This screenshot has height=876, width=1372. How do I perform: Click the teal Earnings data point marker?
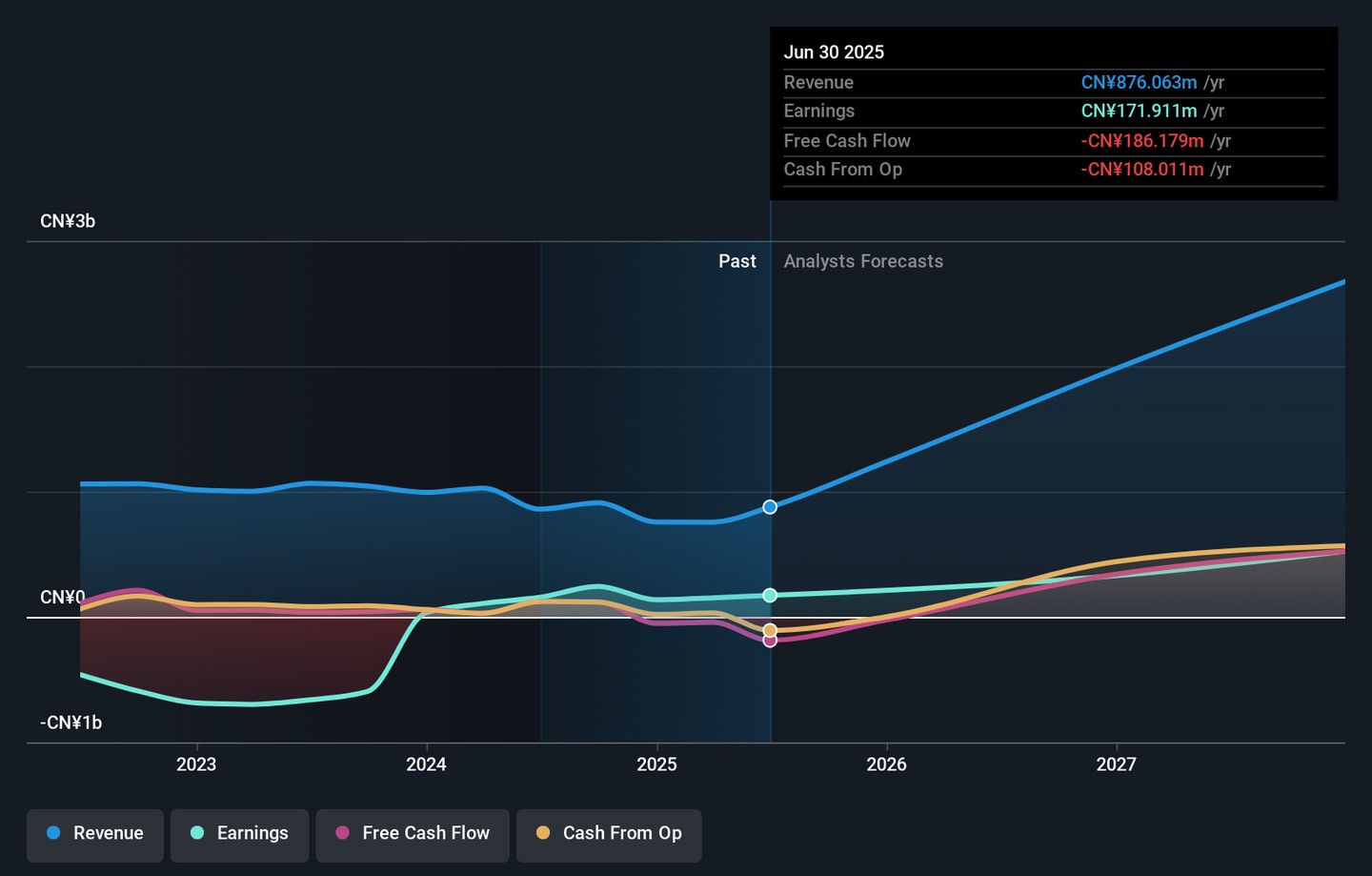click(x=770, y=596)
